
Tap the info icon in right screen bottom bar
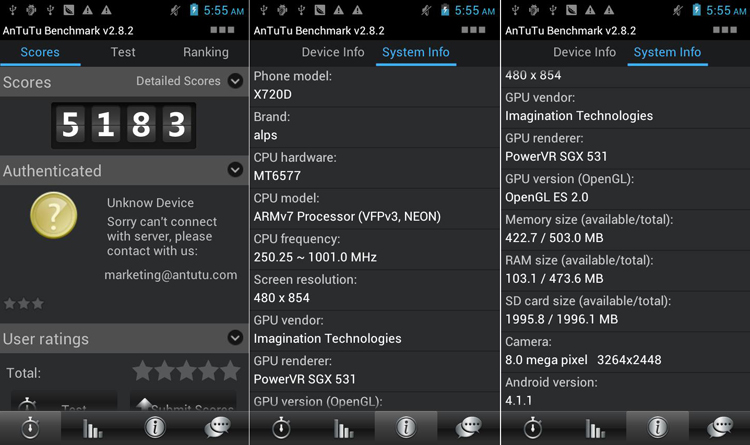[x=658, y=427]
